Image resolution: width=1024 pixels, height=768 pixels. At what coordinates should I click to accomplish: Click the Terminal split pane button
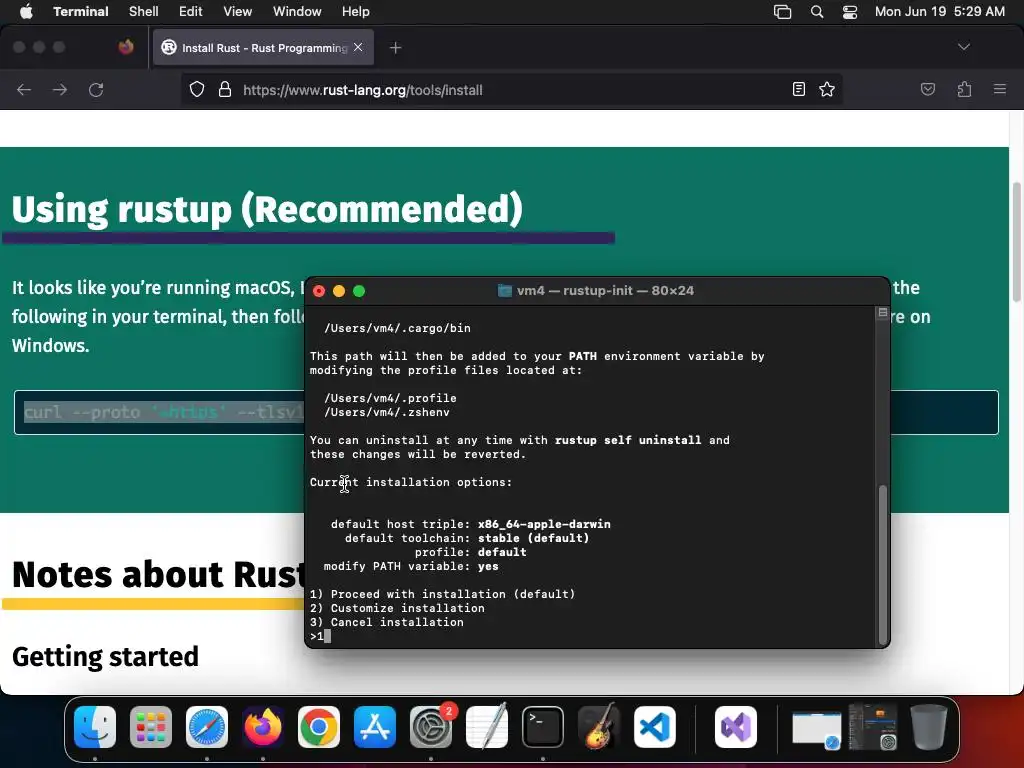coord(883,313)
